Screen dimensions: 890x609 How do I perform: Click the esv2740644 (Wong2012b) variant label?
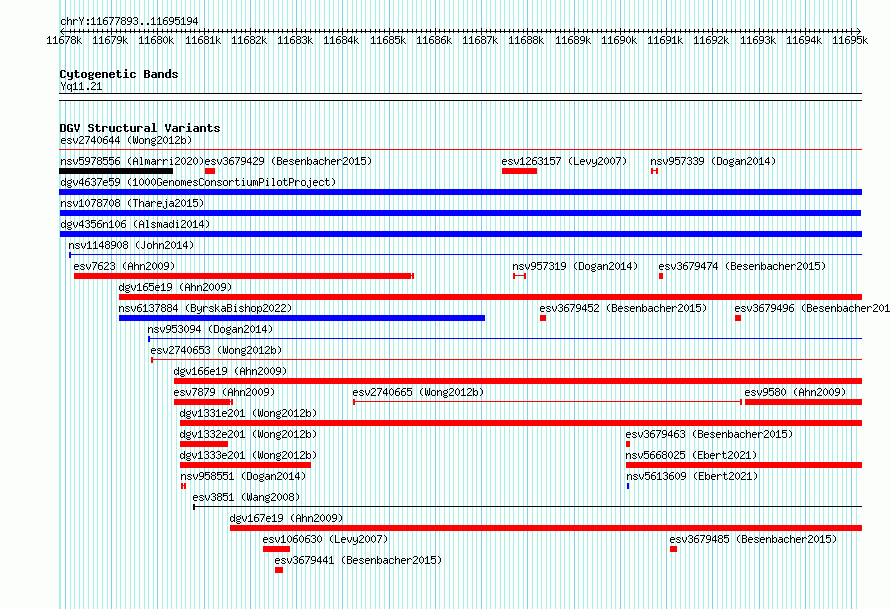click(126, 140)
